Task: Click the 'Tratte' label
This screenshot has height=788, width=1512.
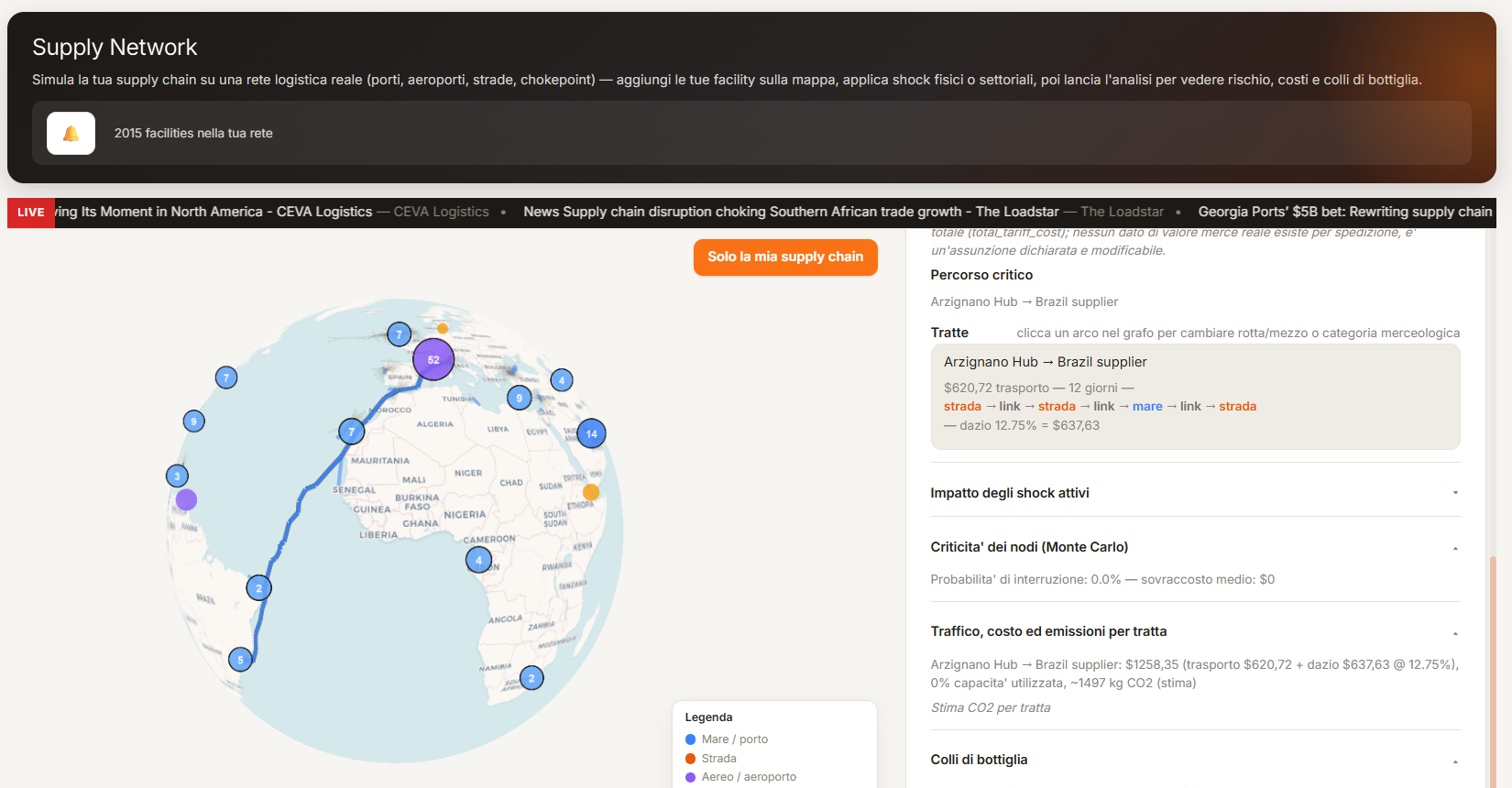Action: [949, 334]
